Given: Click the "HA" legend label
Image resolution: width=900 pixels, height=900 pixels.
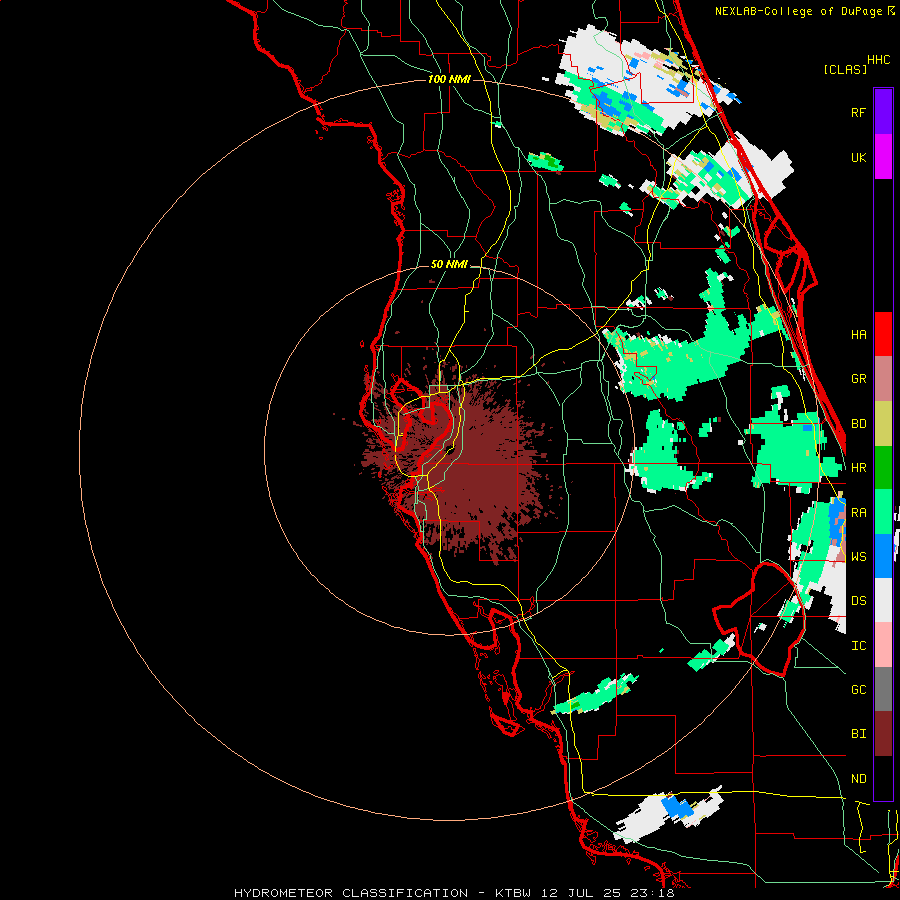Looking at the screenshot, I should pos(858,335).
